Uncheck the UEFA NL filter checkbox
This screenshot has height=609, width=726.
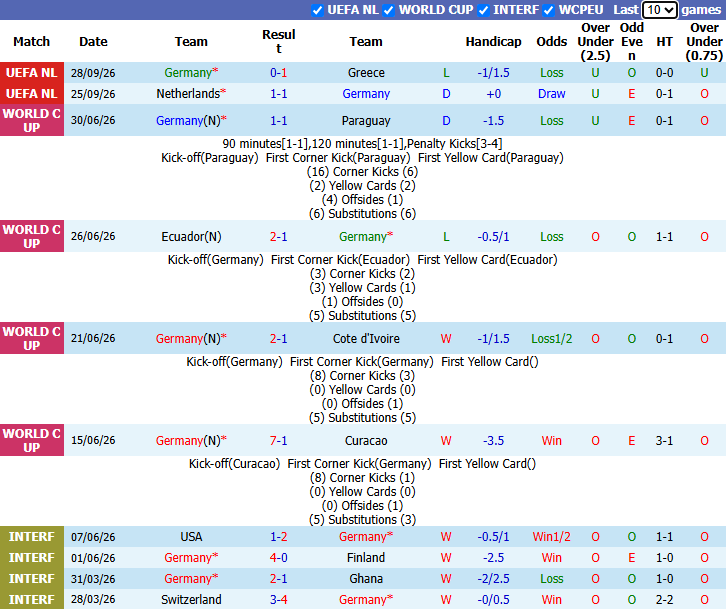(x=317, y=10)
